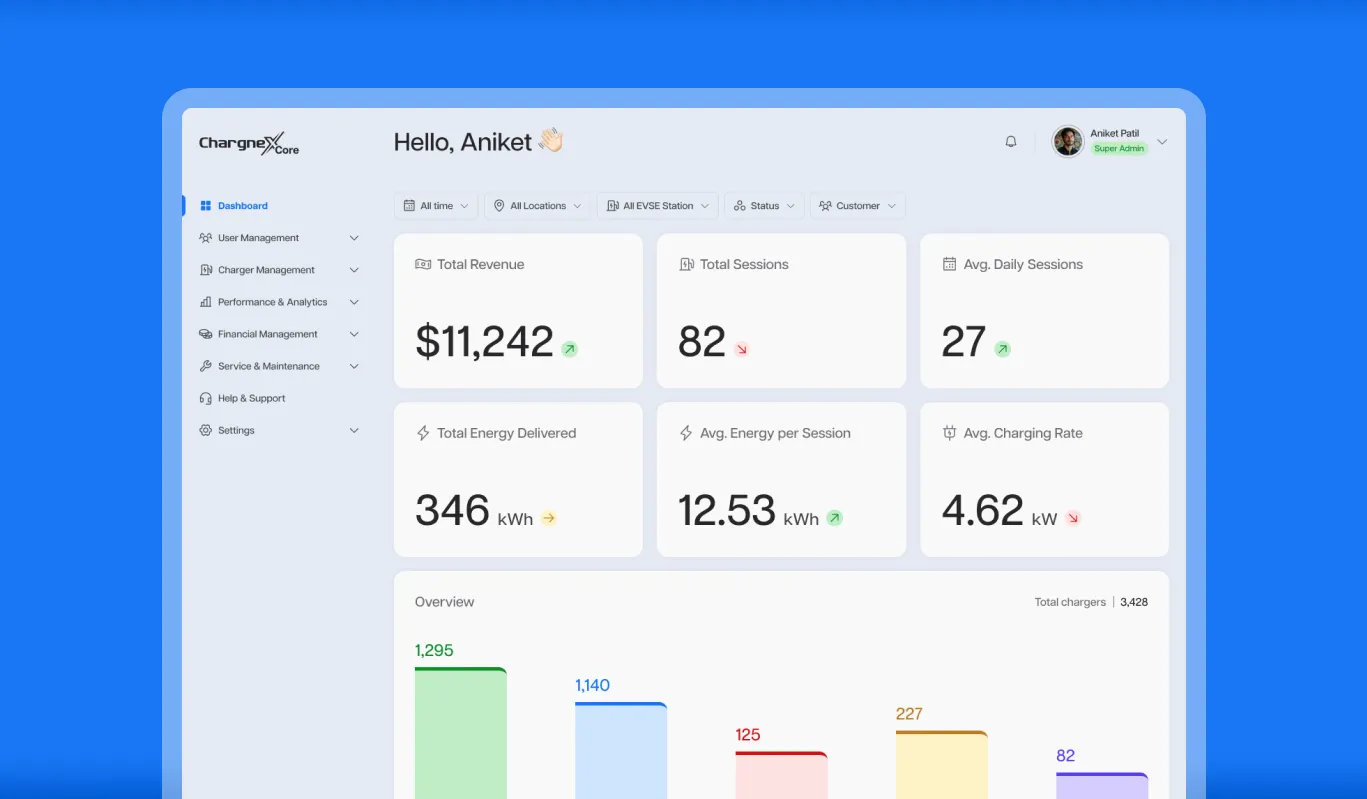Click the green bar labeled 1,295

(461, 733)
